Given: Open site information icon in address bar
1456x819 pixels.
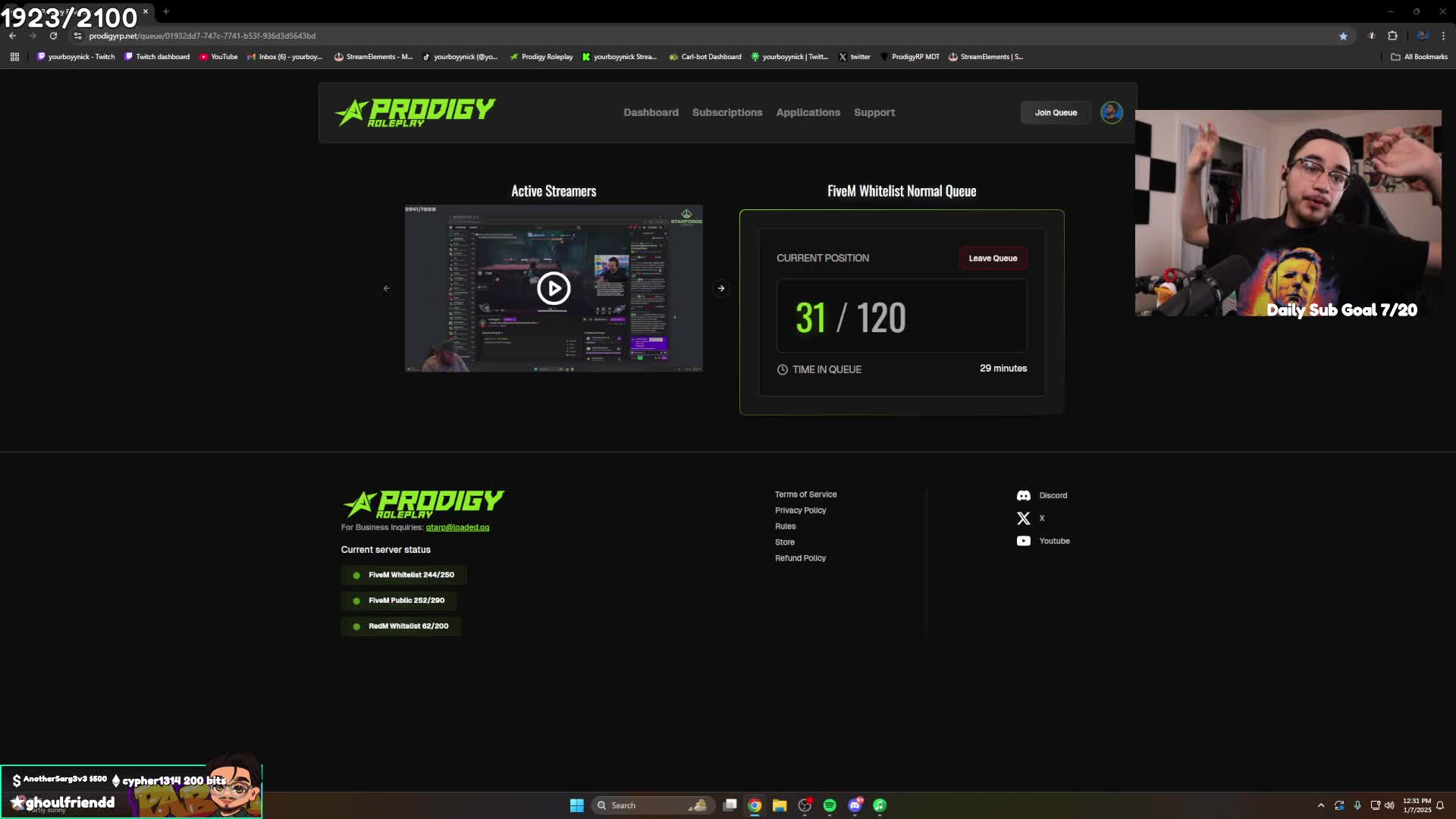Looking at the screenshot, I should point(77,36).
